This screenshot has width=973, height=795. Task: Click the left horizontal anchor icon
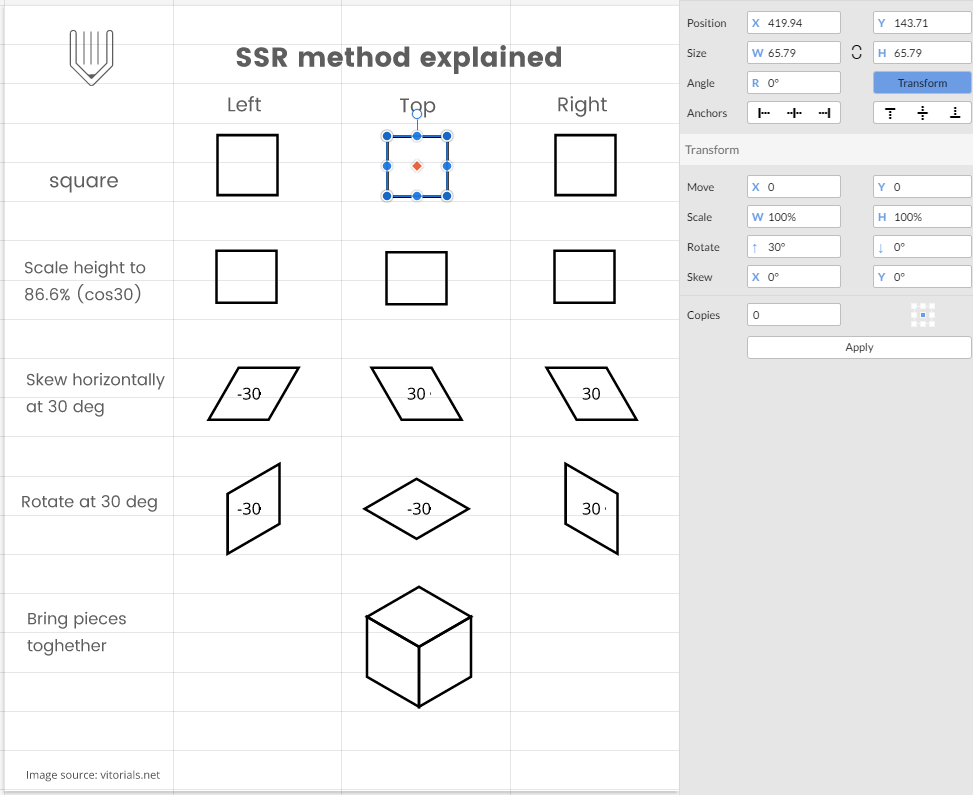[764, 113]
